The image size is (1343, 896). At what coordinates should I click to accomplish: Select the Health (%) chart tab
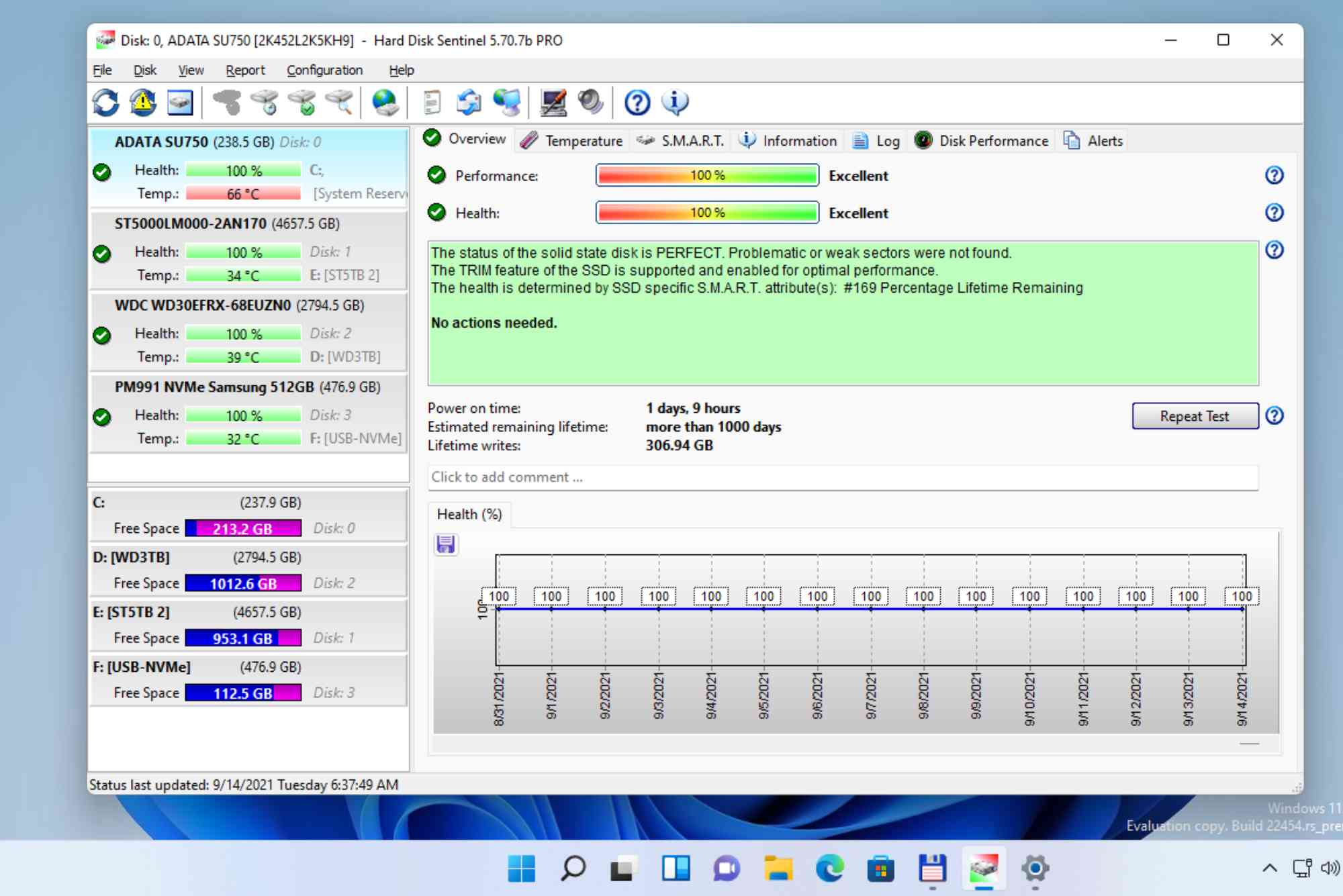pos(469,515)
